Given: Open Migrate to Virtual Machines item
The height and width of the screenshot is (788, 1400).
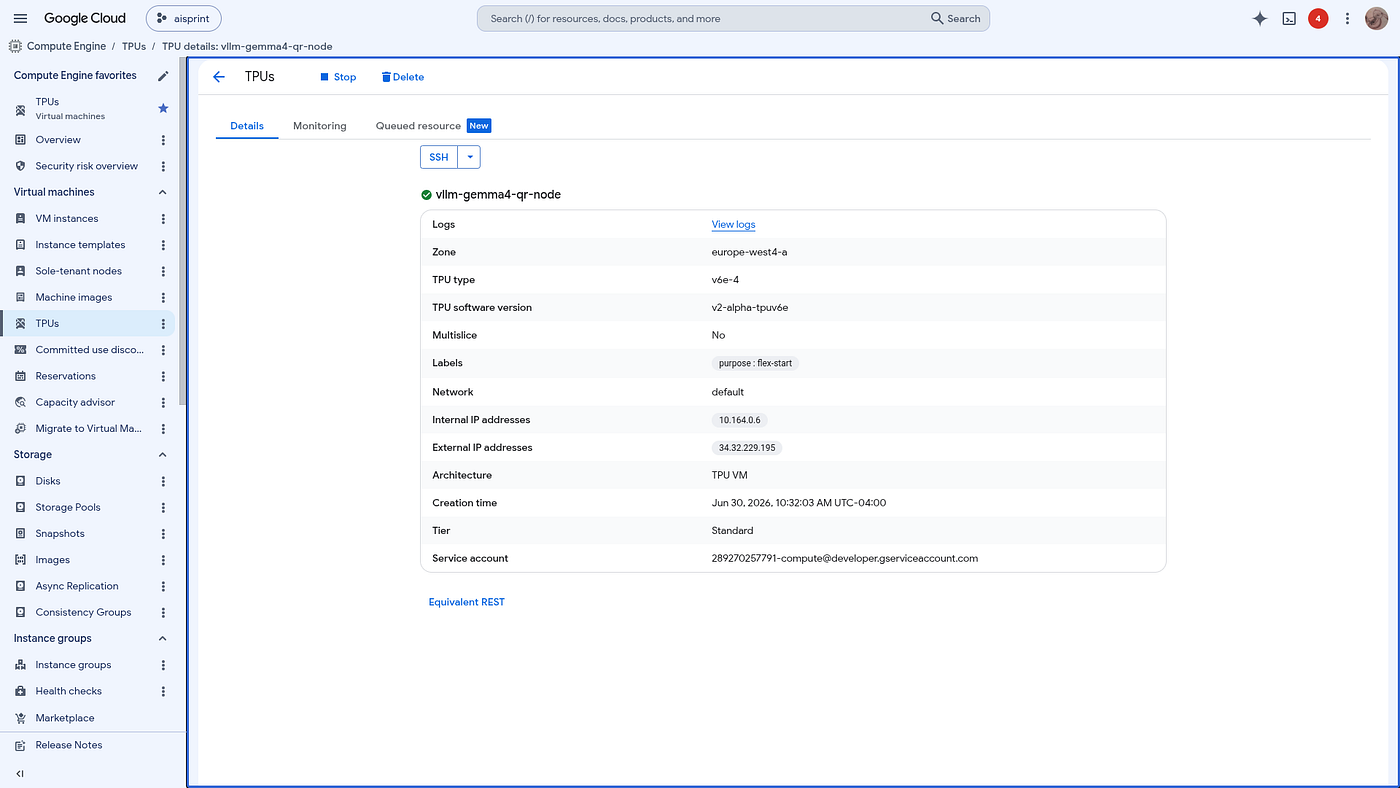Looking at the screenshot, I should coord(89,428).
